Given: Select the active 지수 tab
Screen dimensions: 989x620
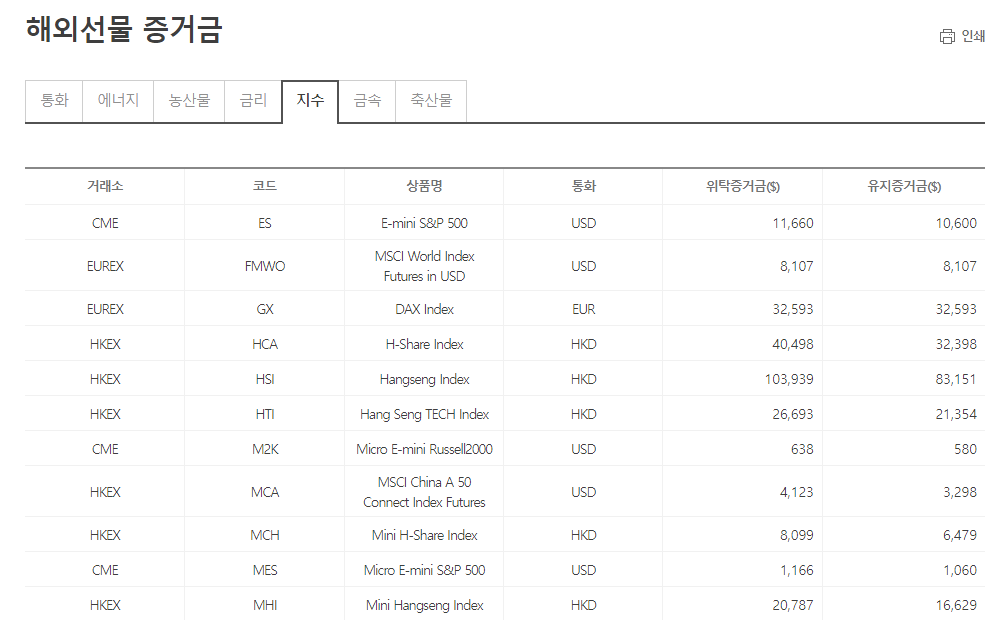Looking at the screenshot, I should (x=310, y=101).
